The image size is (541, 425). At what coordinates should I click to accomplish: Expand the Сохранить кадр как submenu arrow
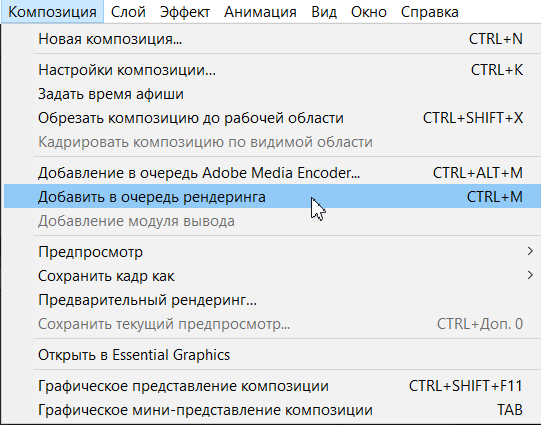(x=530, y=275)
